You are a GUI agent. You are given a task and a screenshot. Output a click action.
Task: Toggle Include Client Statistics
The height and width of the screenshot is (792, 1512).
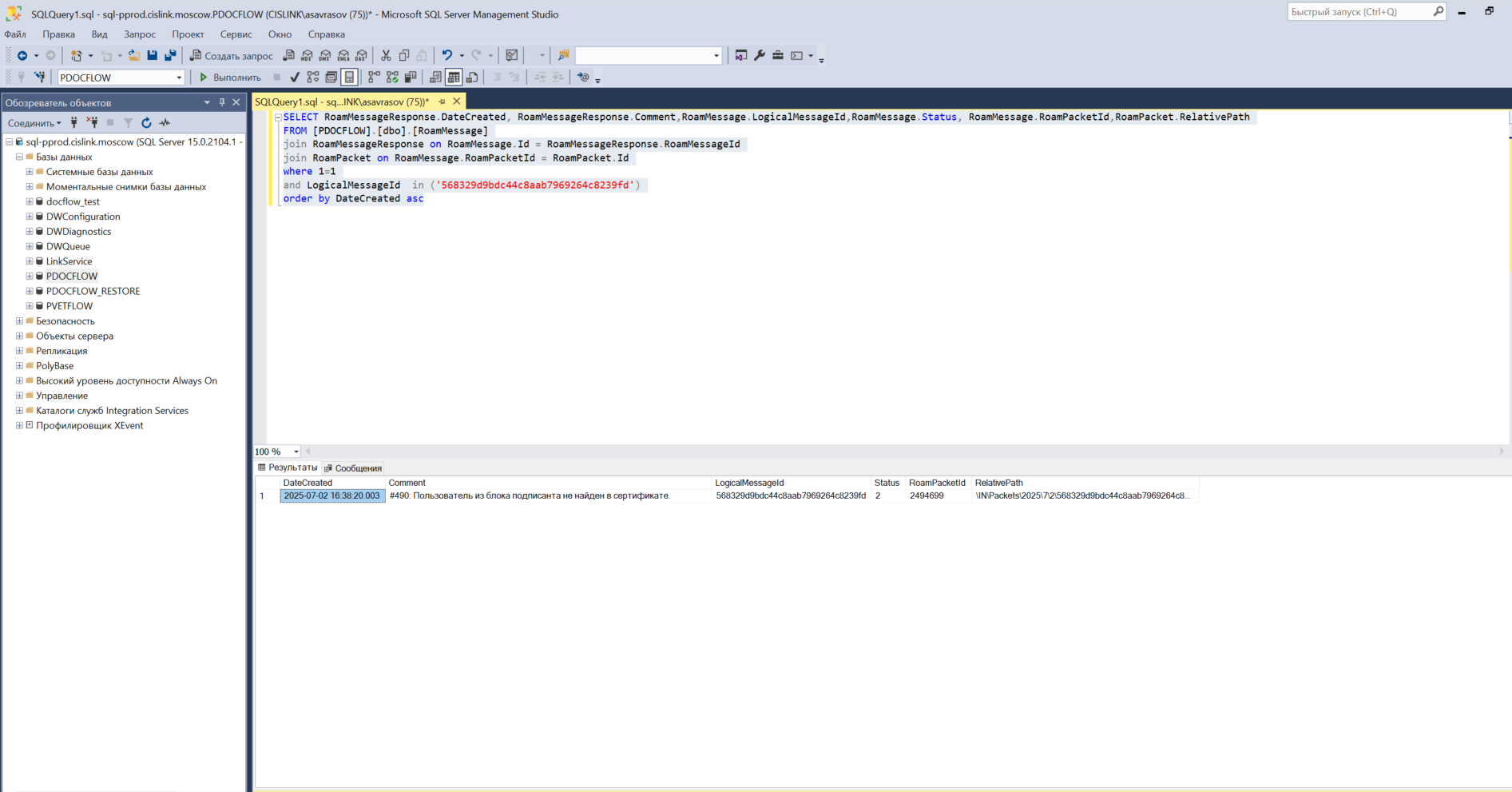[411, 78]
